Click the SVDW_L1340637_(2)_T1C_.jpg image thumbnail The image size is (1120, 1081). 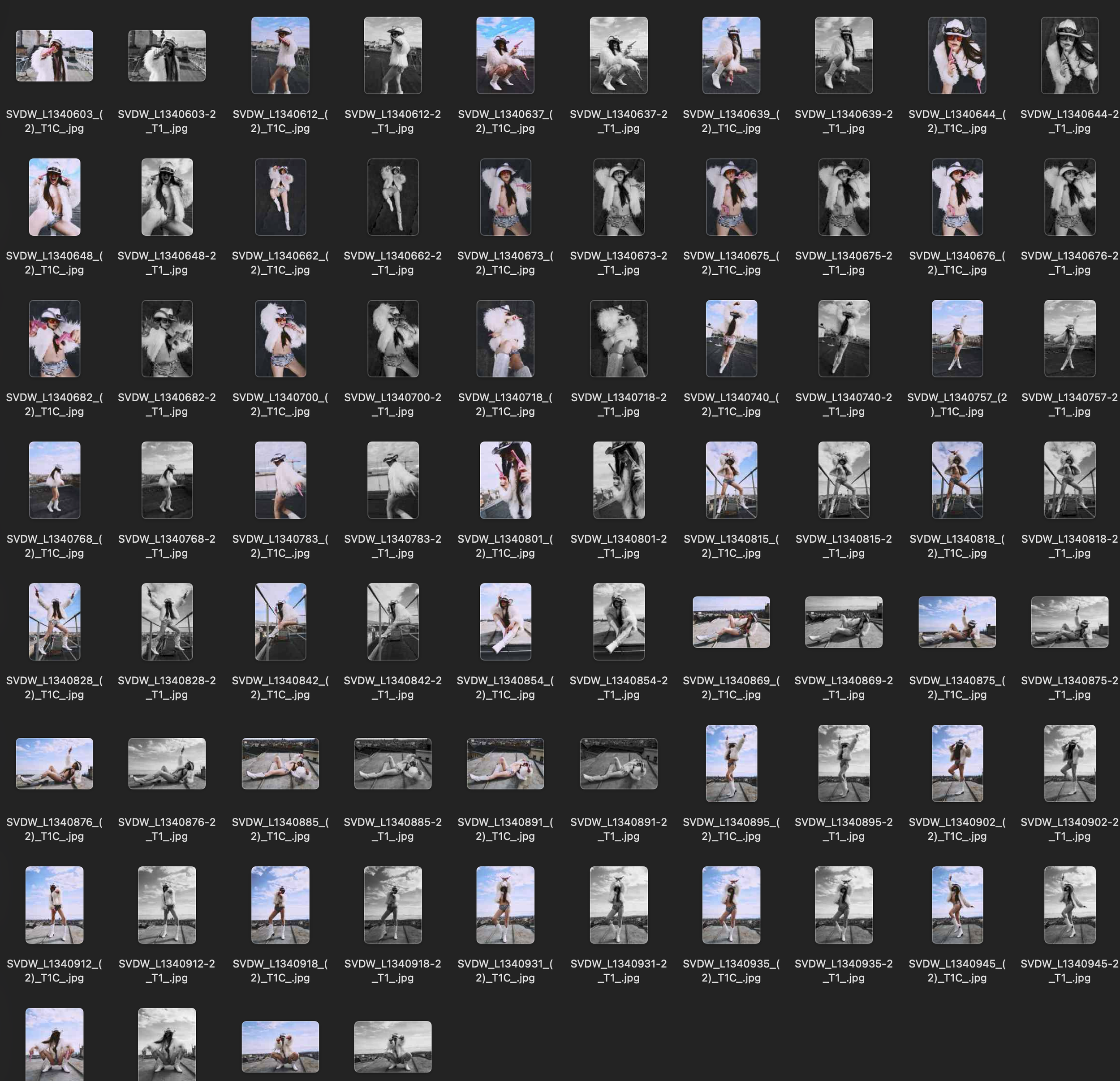(505, 56)
